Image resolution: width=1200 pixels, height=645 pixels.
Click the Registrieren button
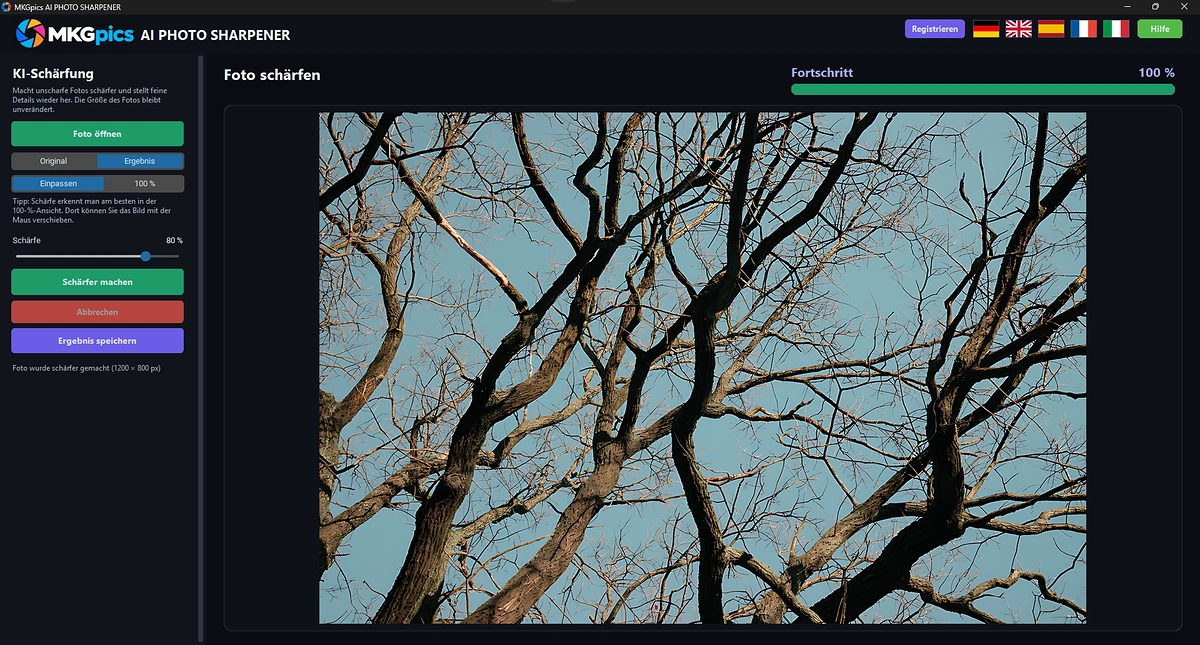coord(935,29)
